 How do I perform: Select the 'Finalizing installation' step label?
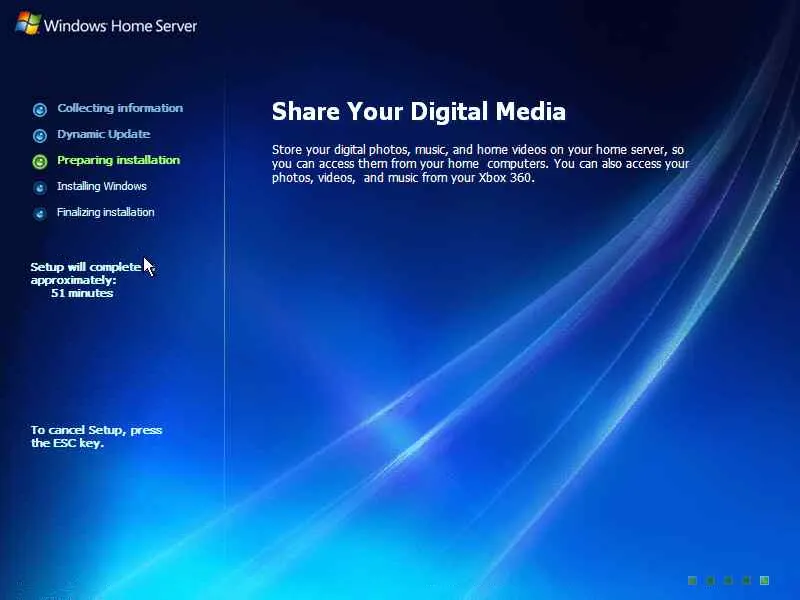click(x=106, y=212)
